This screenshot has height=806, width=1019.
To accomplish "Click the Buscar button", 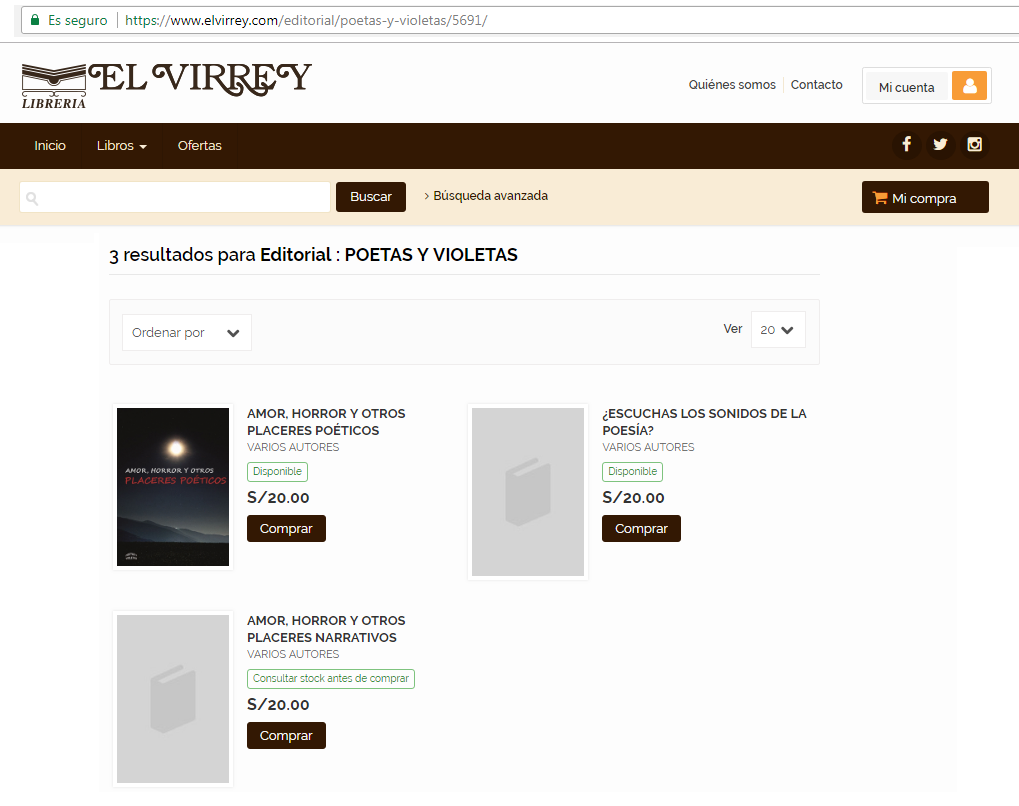I will 370,197.
